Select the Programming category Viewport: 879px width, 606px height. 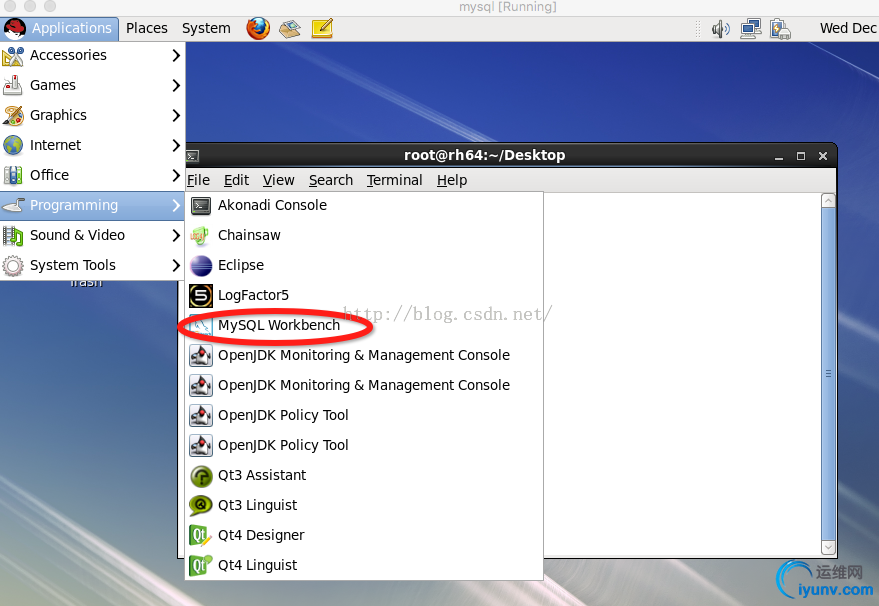click(92, 205)
